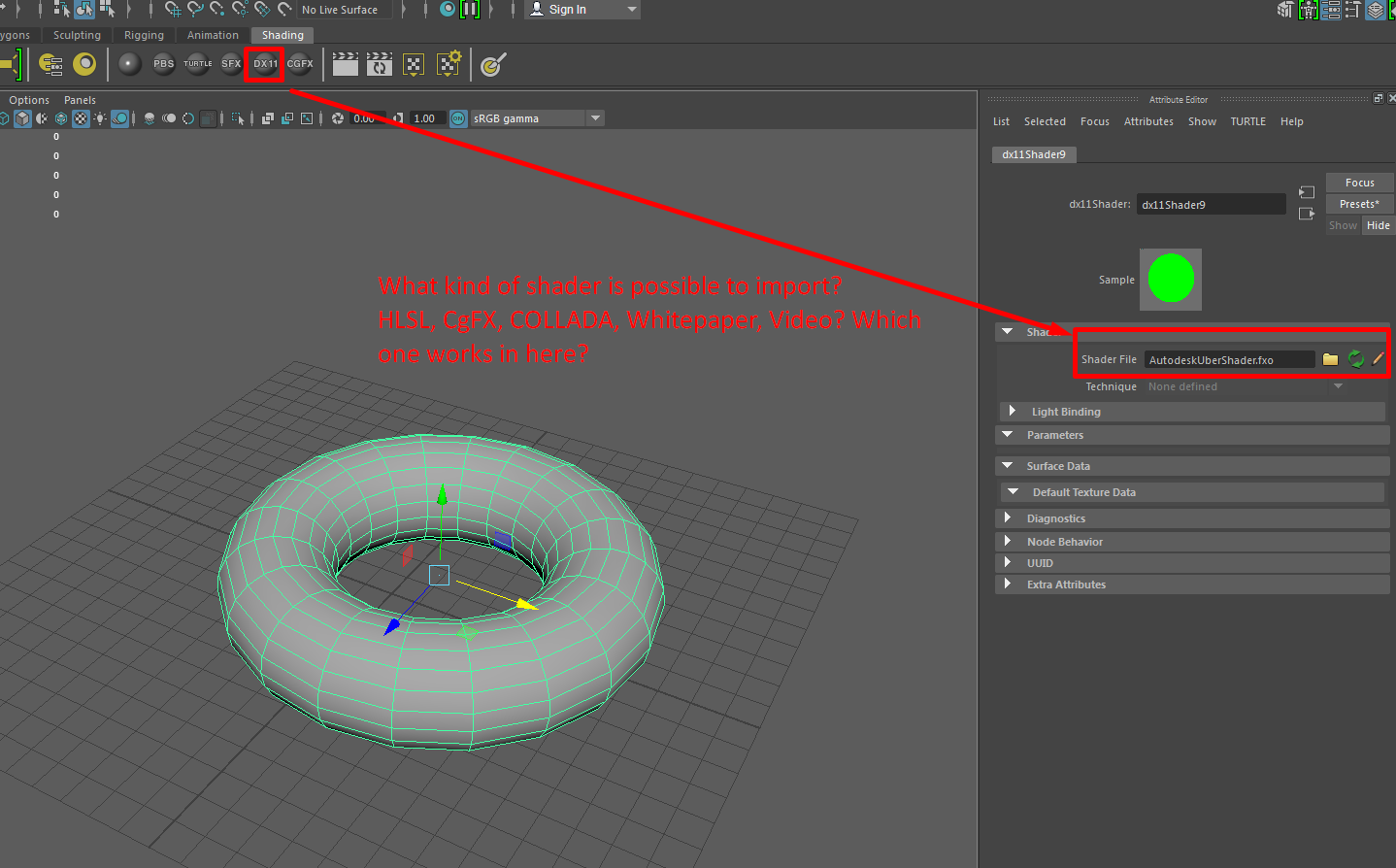Open the Attributes menu in Attribute Editor
The width and height of the screenshot is (1396, 868).
coord(1148,120)
